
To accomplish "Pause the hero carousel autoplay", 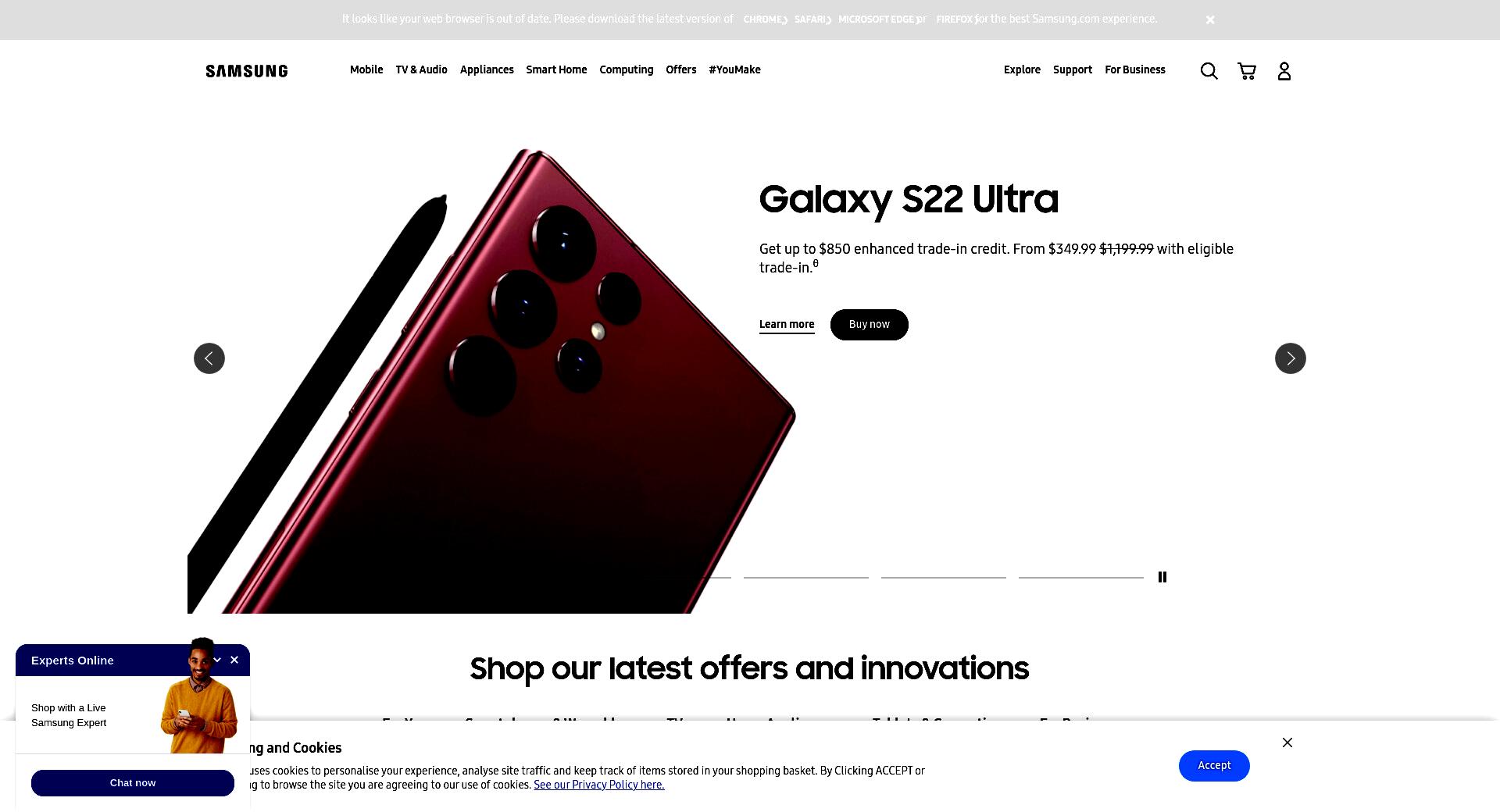I will 1162,577.
